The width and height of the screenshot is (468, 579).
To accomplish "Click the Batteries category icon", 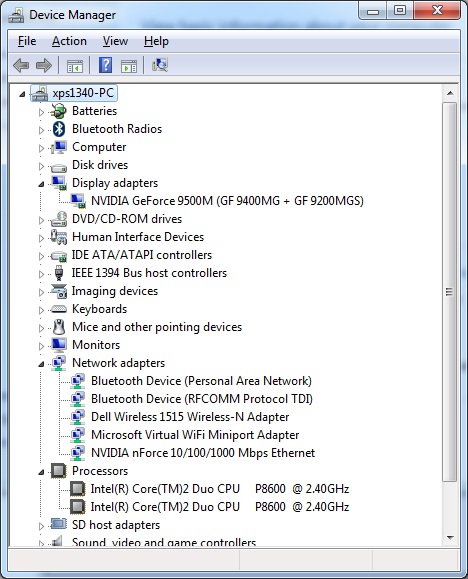I will pyautogui.click(x=58, y=111).
